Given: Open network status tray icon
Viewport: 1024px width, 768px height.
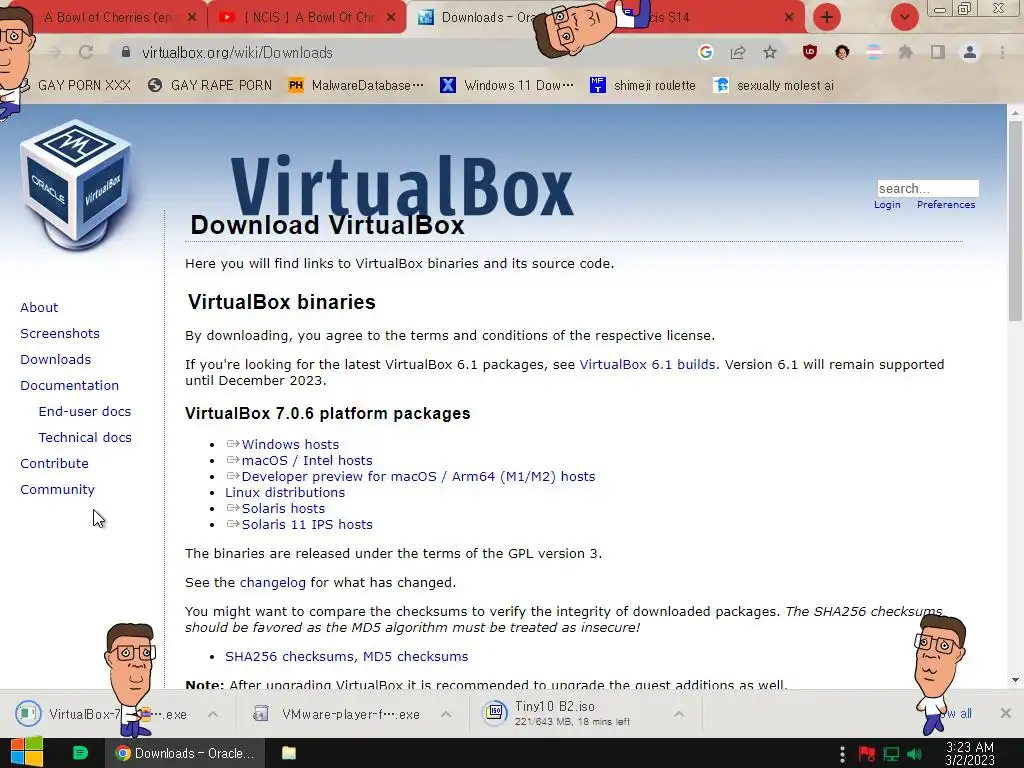Looking at the screenshot, I should (x=891, y=754).
